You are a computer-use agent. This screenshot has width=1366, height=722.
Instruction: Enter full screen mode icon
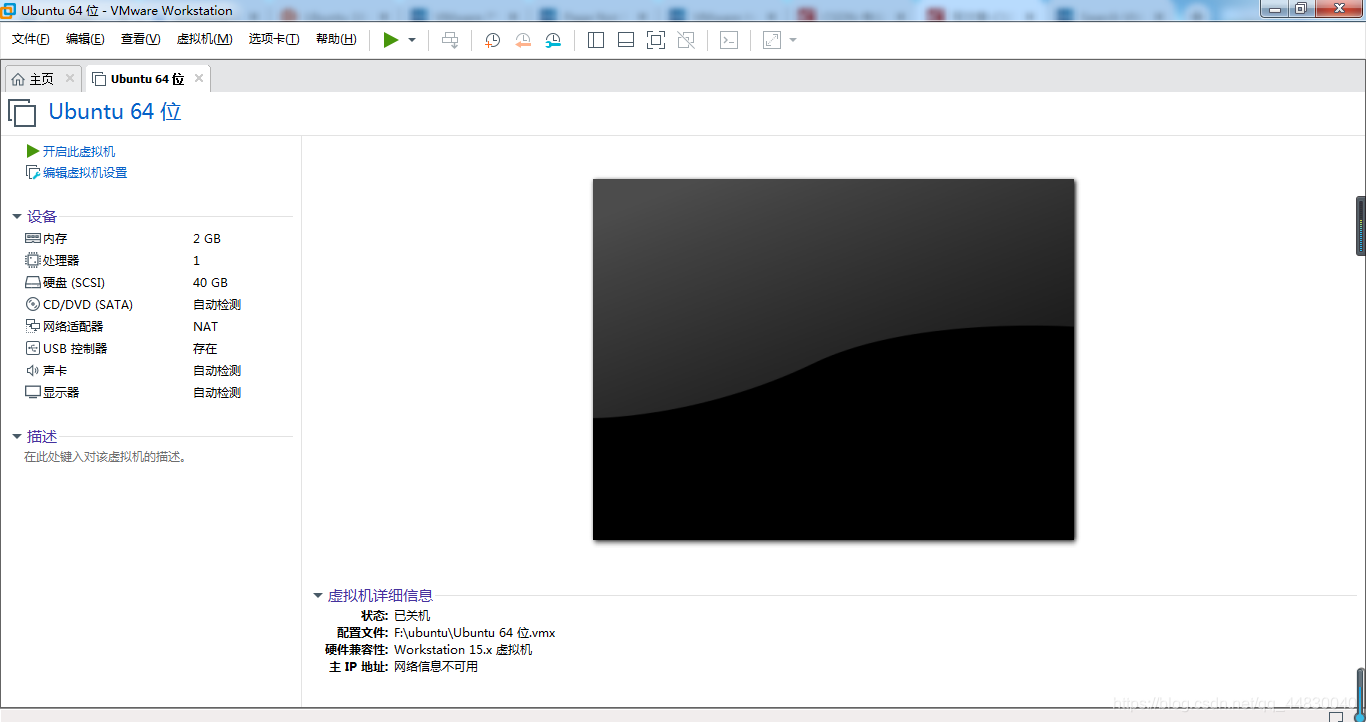(656, 40)
